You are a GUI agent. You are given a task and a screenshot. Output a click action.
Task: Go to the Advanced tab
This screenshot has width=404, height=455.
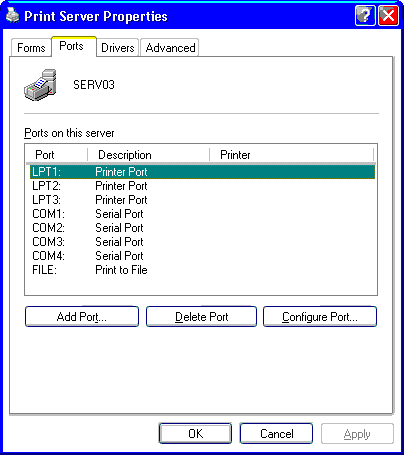pos(170,48)
